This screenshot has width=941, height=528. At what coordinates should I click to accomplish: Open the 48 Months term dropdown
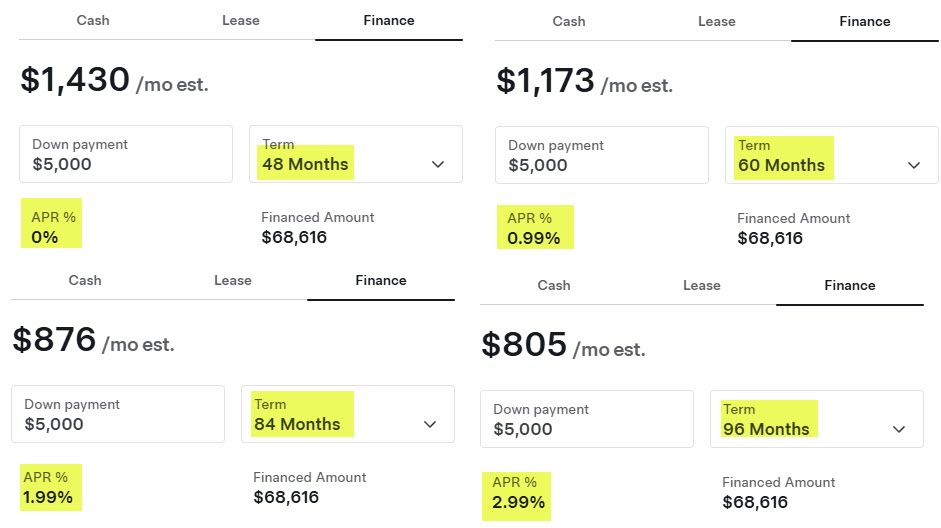[355, 154]
